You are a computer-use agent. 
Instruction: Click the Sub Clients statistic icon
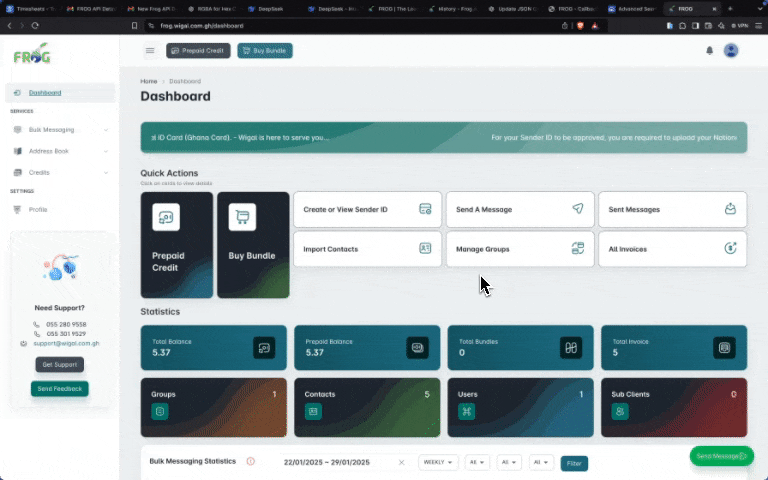click(x=620, y=411)
